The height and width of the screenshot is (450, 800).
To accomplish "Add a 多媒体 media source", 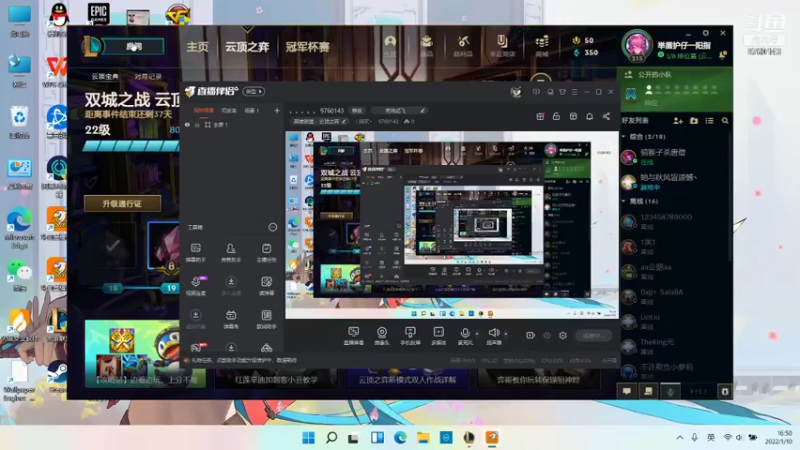I will 438,336.
